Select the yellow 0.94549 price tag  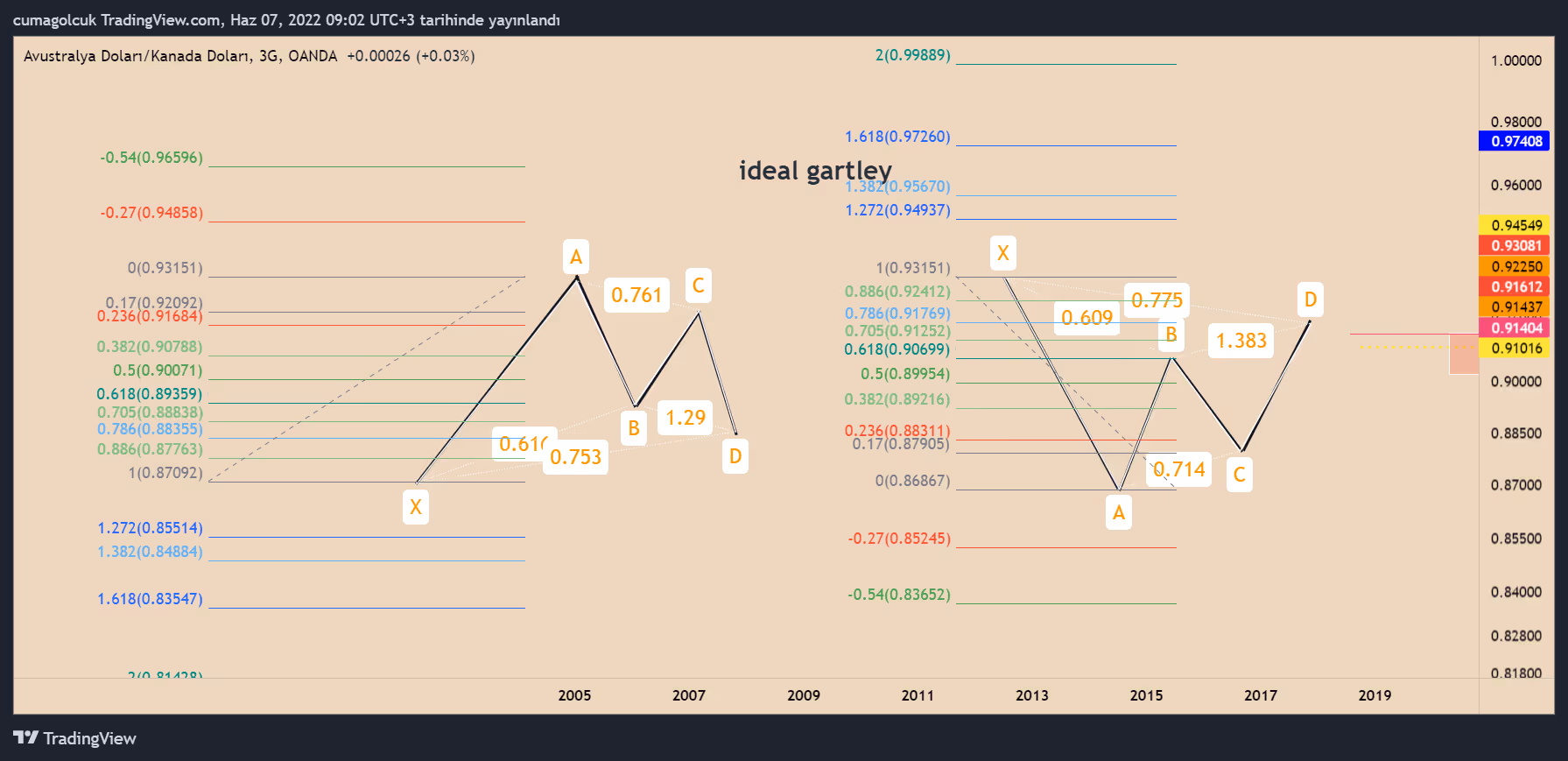point(1514,225)
